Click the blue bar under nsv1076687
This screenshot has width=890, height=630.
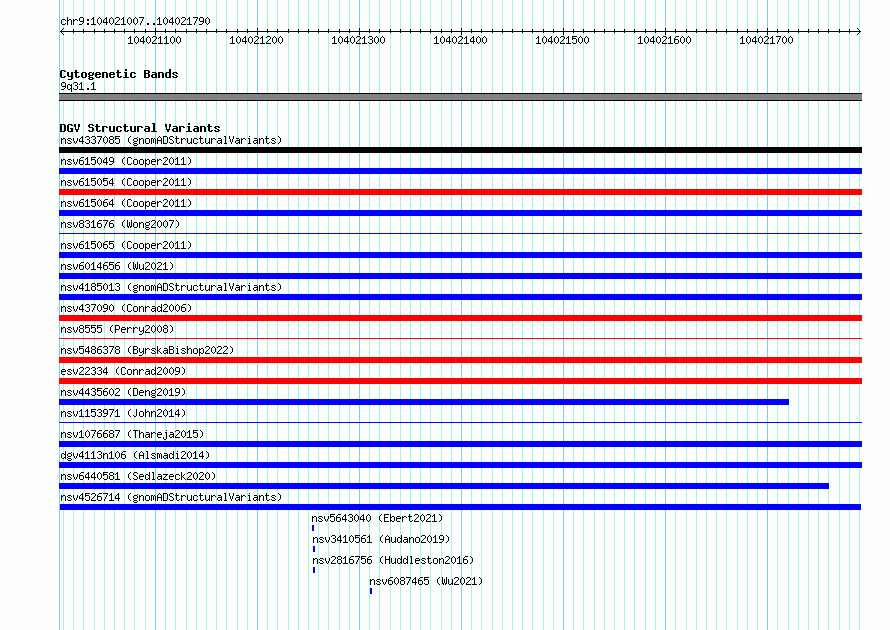460,444
